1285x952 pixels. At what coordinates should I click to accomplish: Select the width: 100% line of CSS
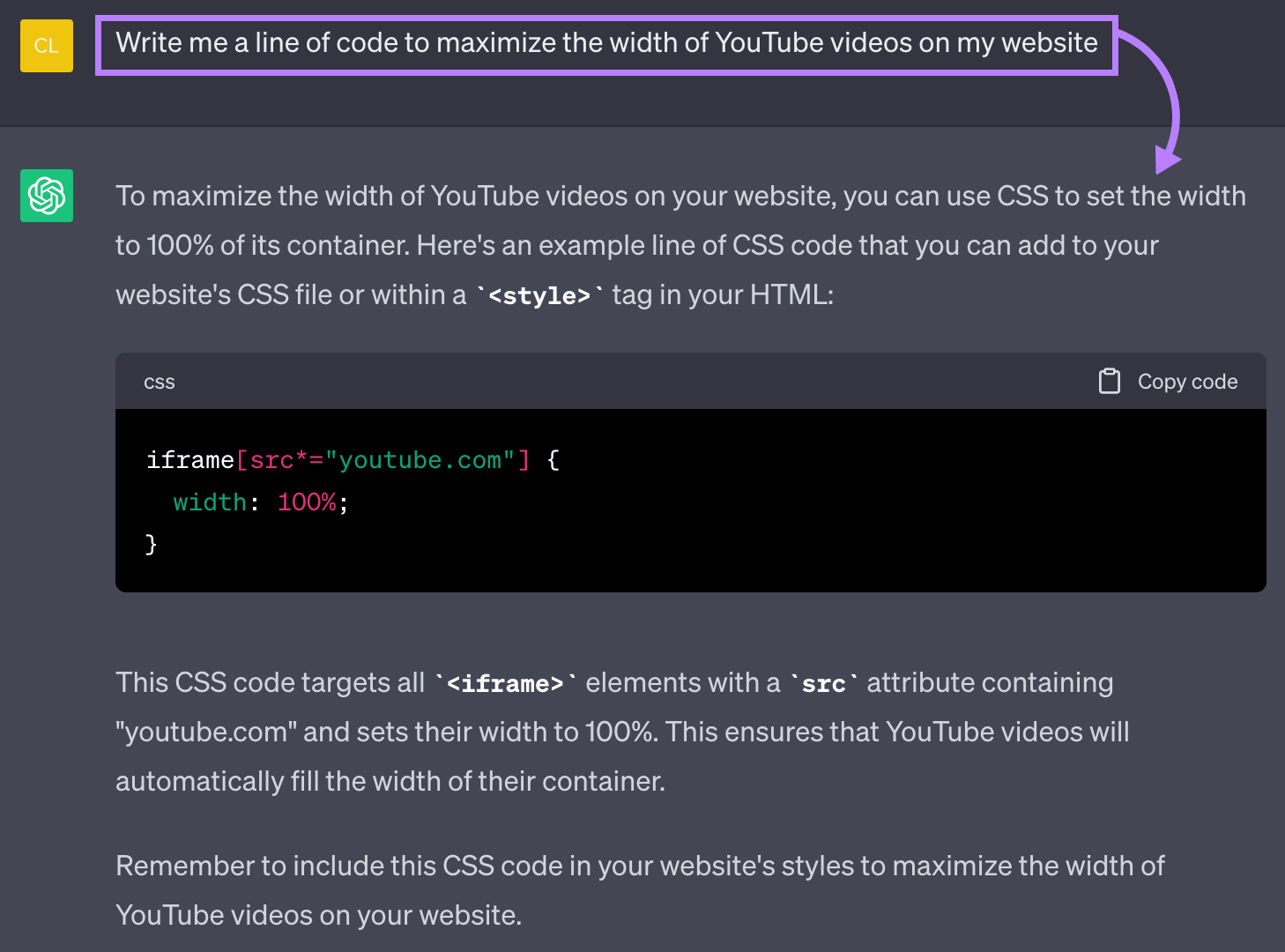[260, 502]
